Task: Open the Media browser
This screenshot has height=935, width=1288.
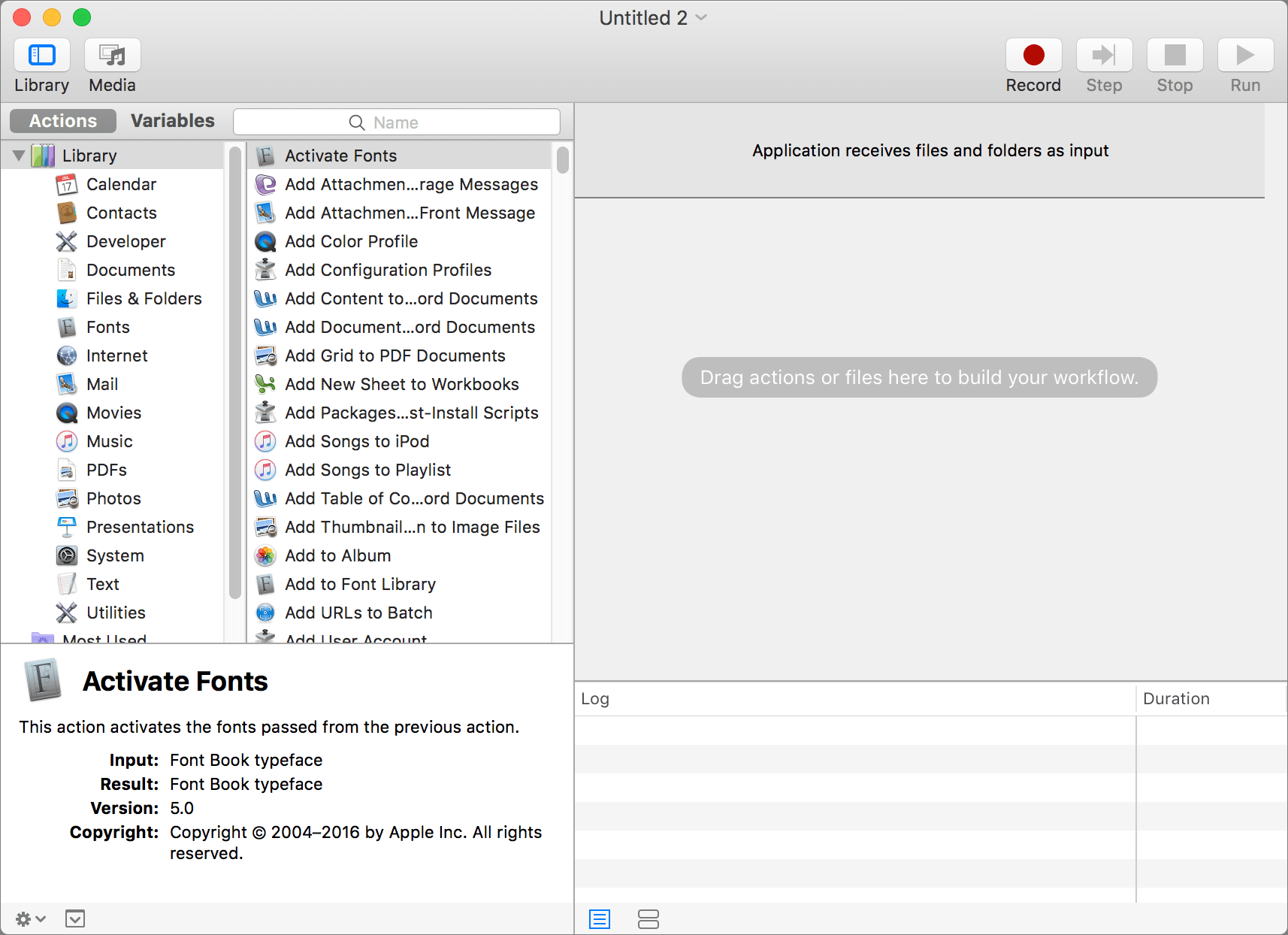Action: click(x=111, y=64)
